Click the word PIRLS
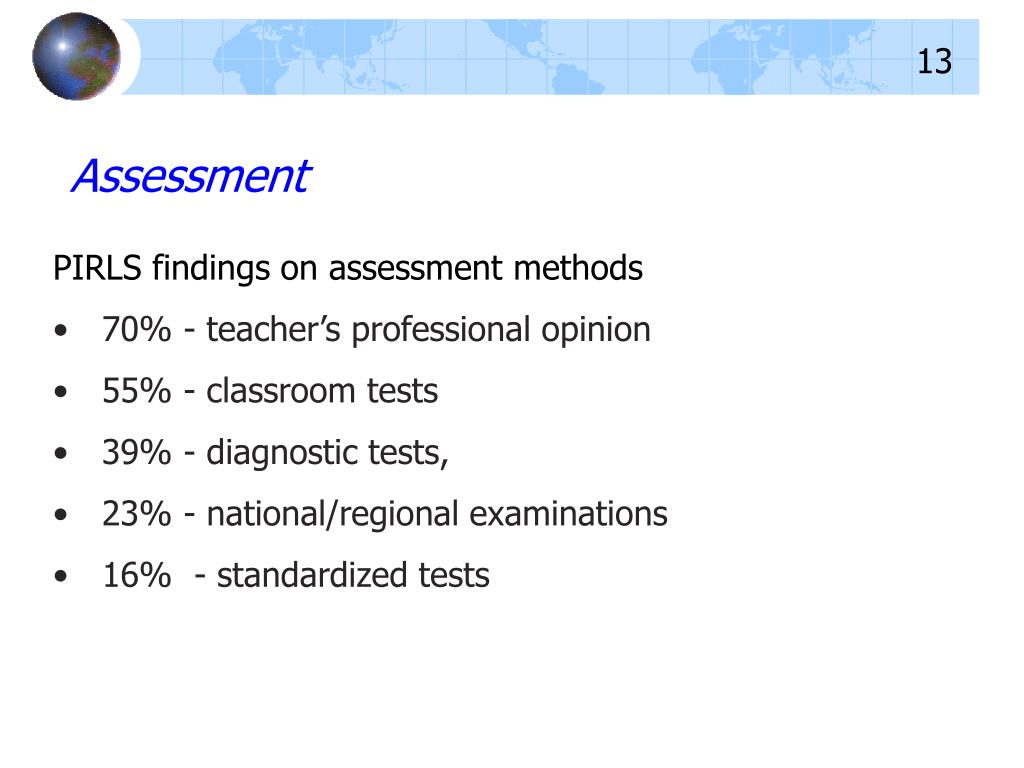Image resolution: width=1024 pixels, height=768 pixels. click(x=97, y=268)
